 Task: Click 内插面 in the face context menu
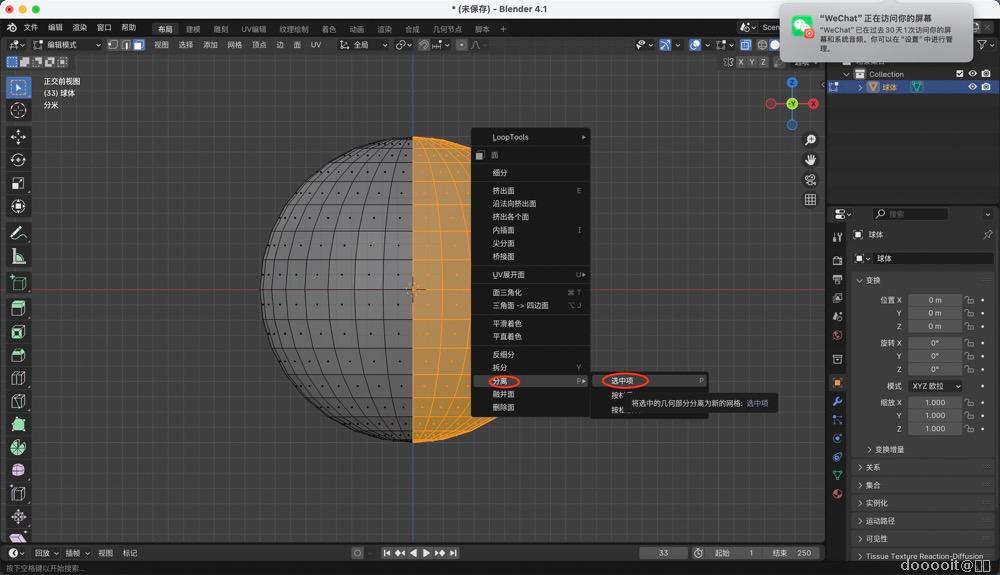pos(503,230)
